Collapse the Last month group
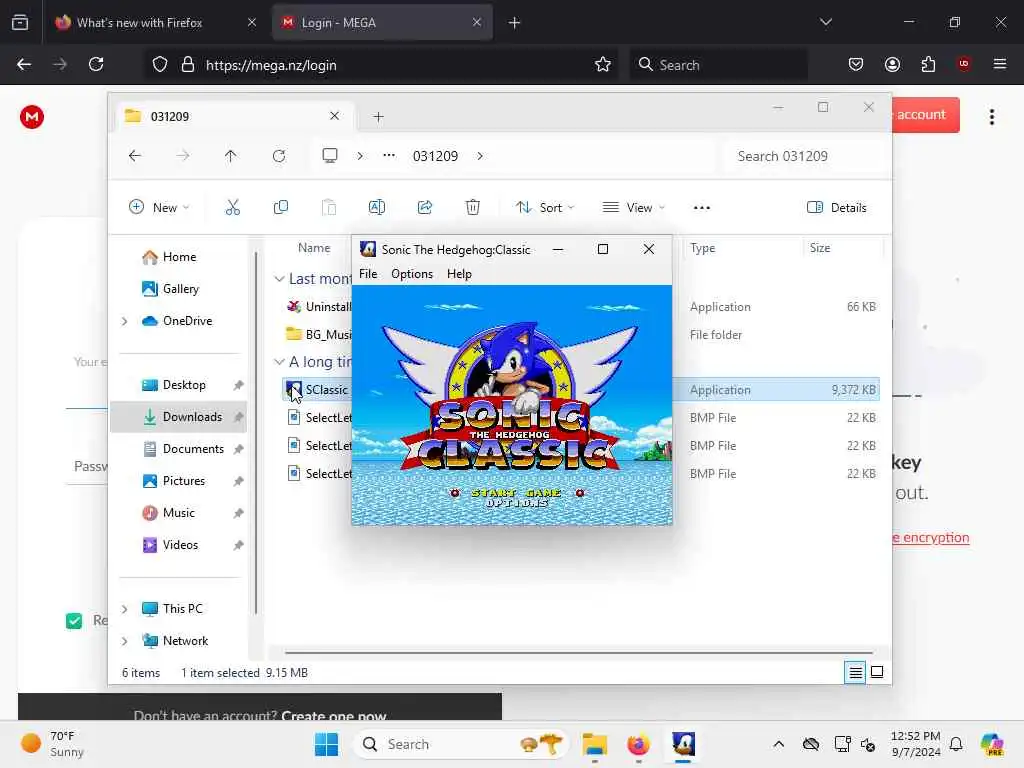 (x=279, y=279)
